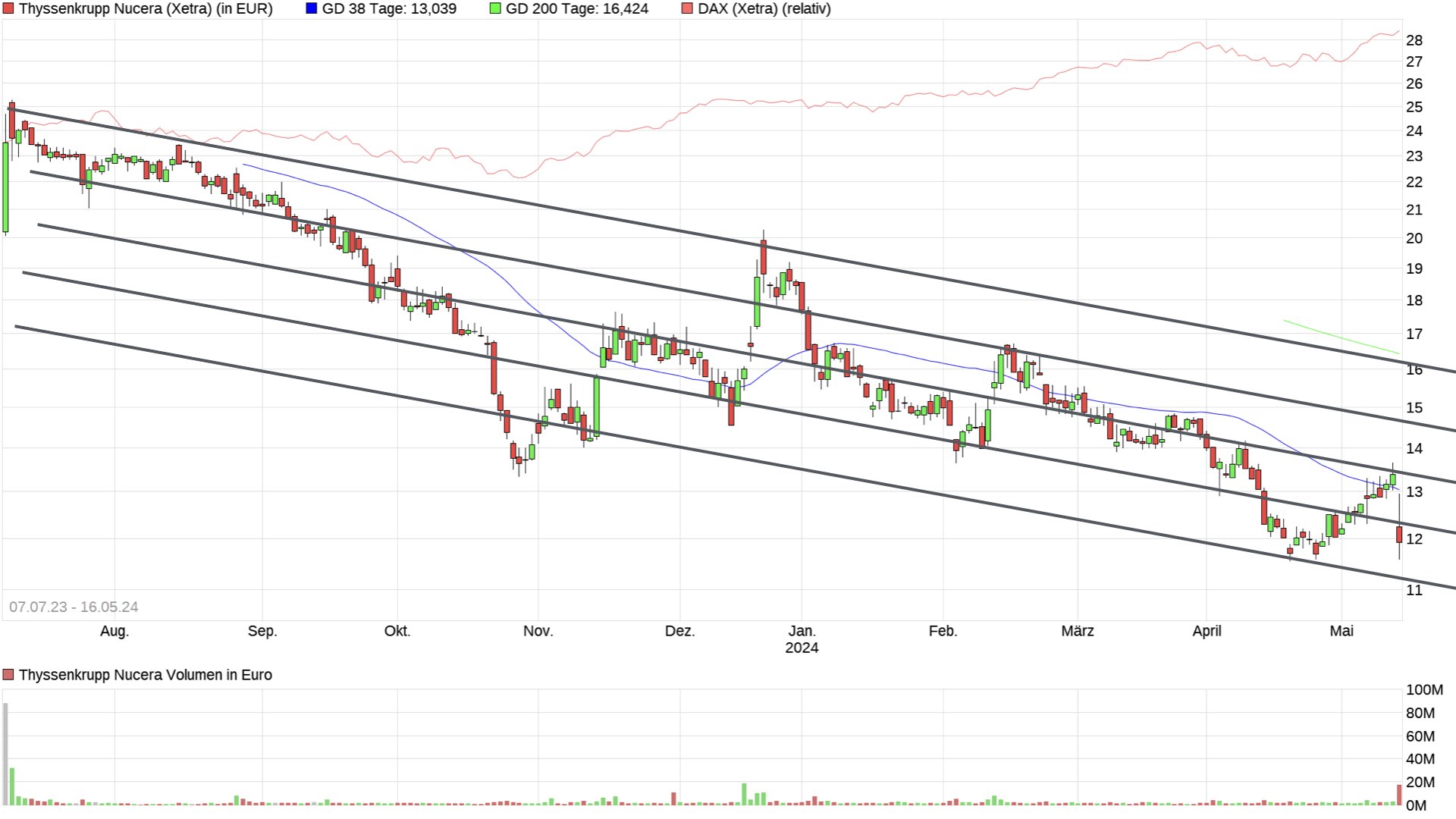Click the tall last red volume bar
Image resolution: width=1456 pixels, height=819 pixels.
tap(1399, 795)
